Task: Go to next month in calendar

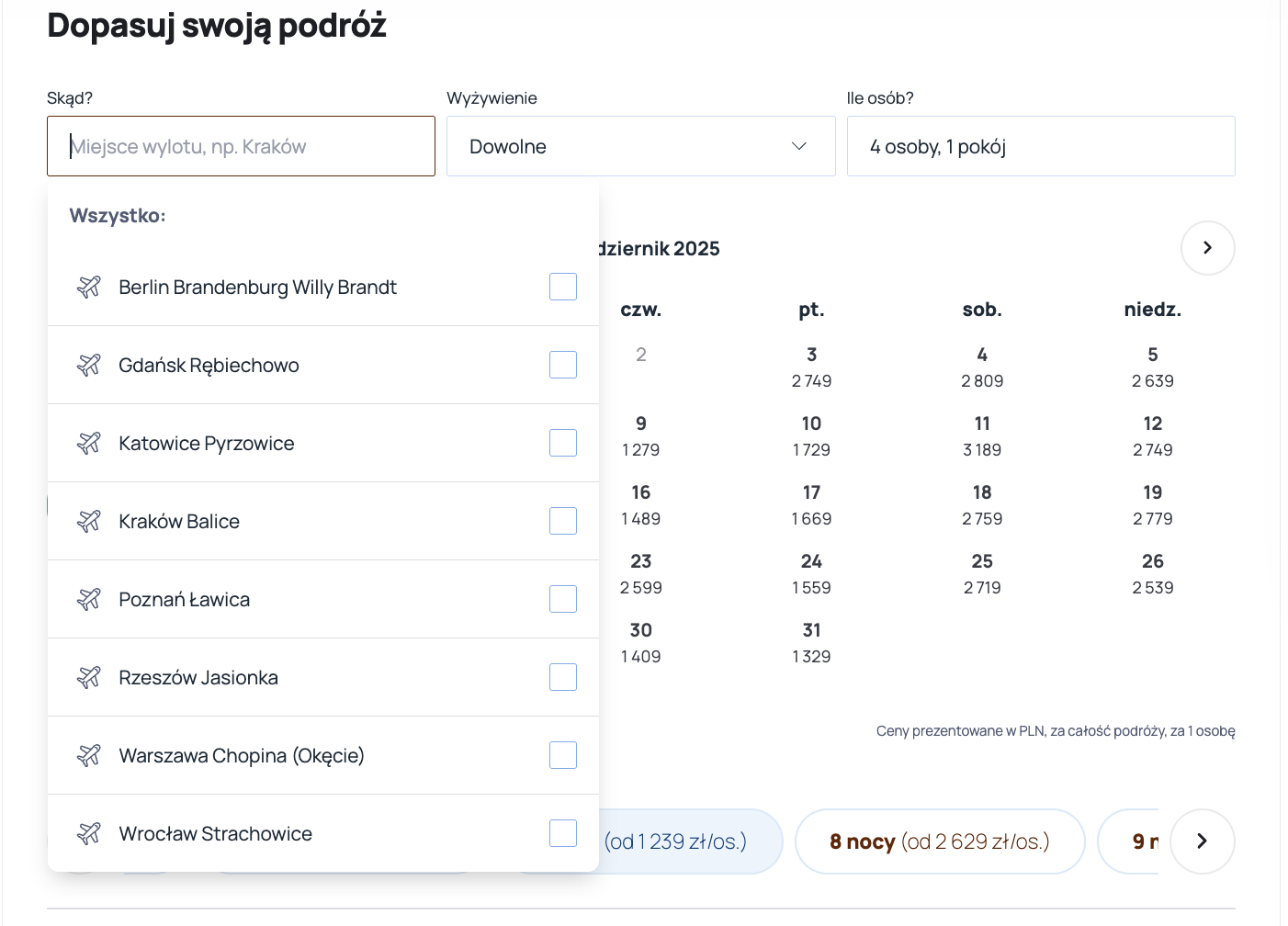Action: click(x=1207, y=248)
